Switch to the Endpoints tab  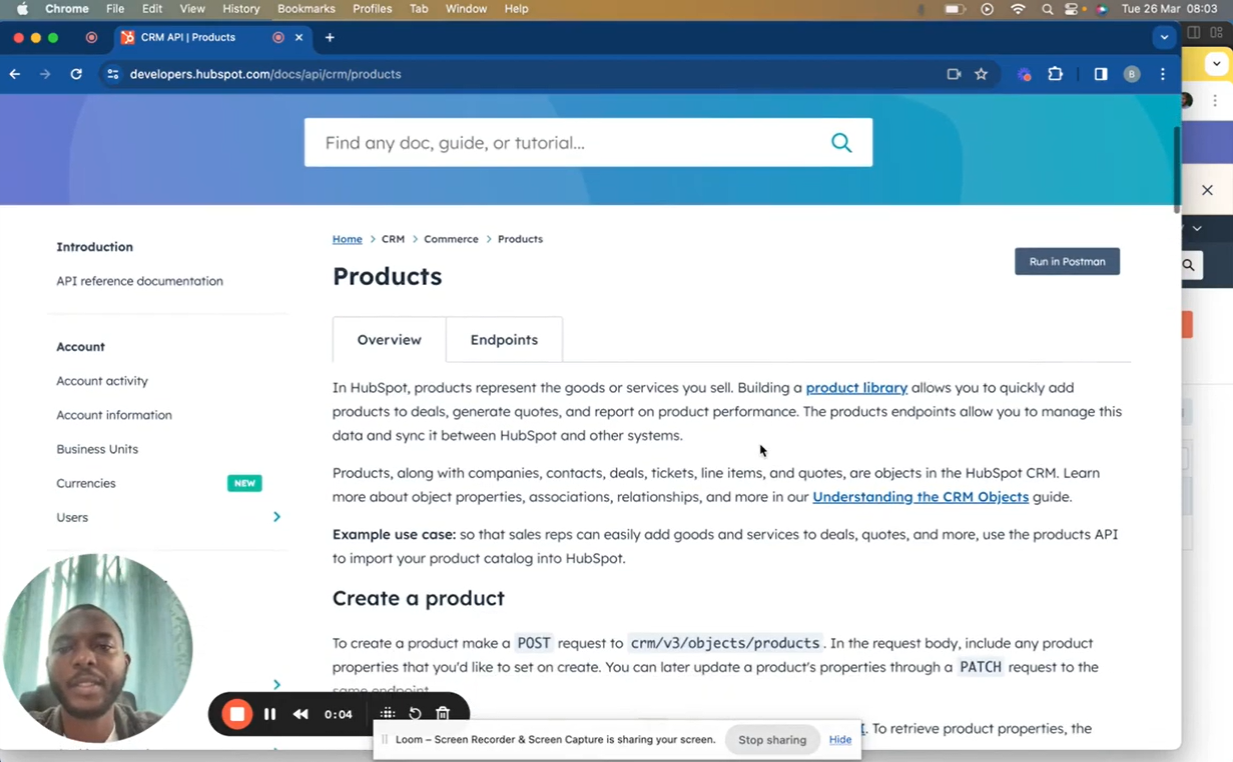click(504, 340)
